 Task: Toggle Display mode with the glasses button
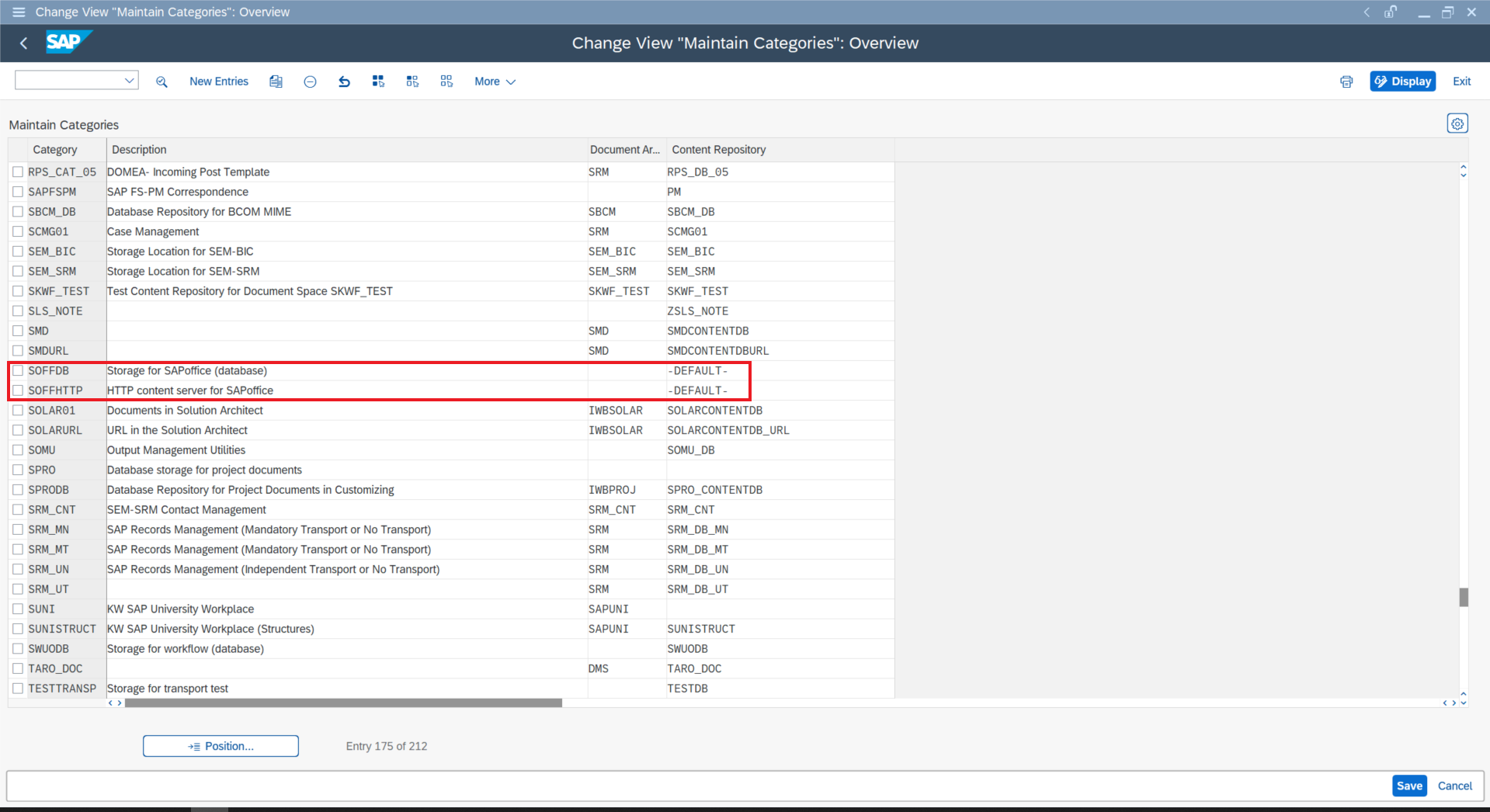[x=1402, y=81]
